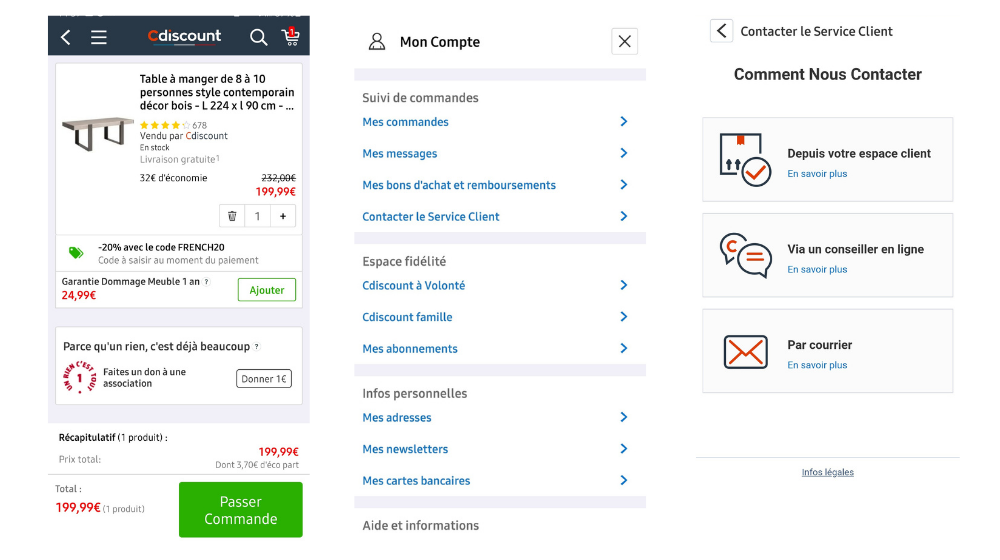Increase the quantity with the plus button

tap(283, 216)
